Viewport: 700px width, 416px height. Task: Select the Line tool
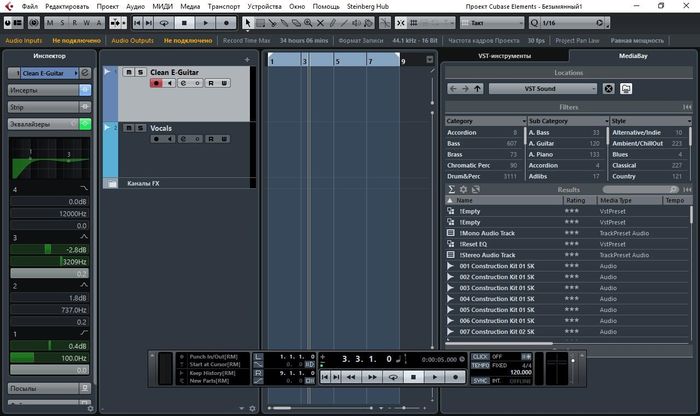click(344, 23)
